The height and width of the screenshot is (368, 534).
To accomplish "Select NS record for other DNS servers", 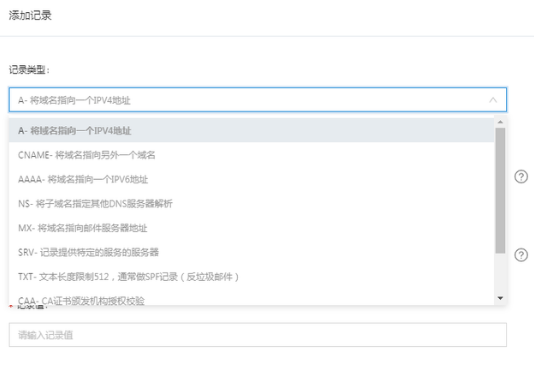I will (x=251, y=204).
